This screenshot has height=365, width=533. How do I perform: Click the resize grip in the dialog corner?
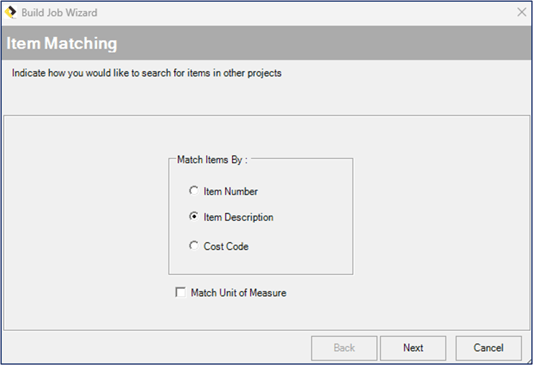[x=528, y=361]
